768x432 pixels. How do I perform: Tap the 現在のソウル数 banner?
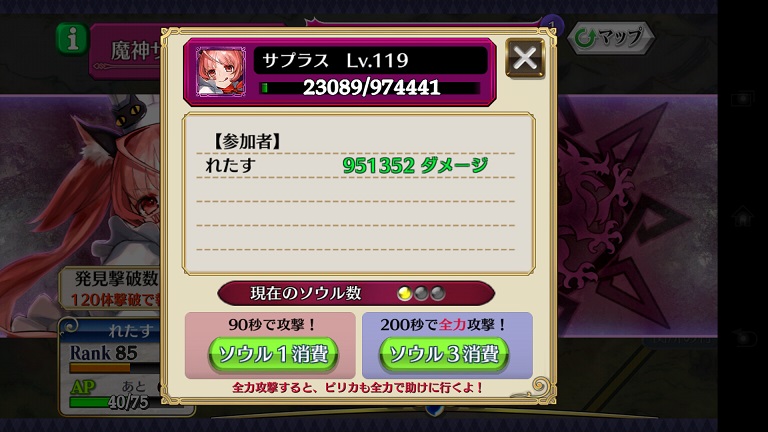coord(356,293)
